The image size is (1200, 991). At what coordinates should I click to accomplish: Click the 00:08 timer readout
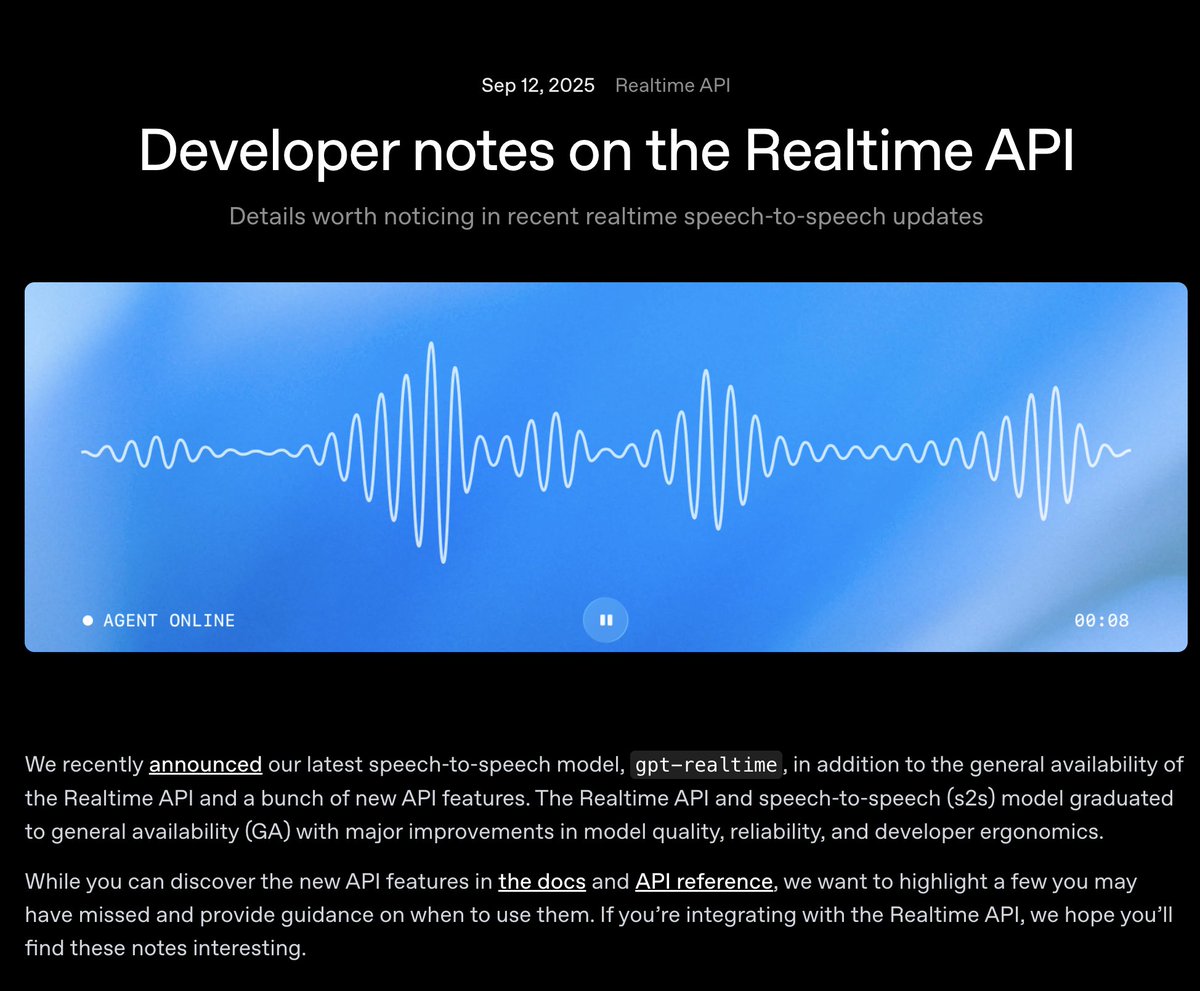coord(1102,620)
